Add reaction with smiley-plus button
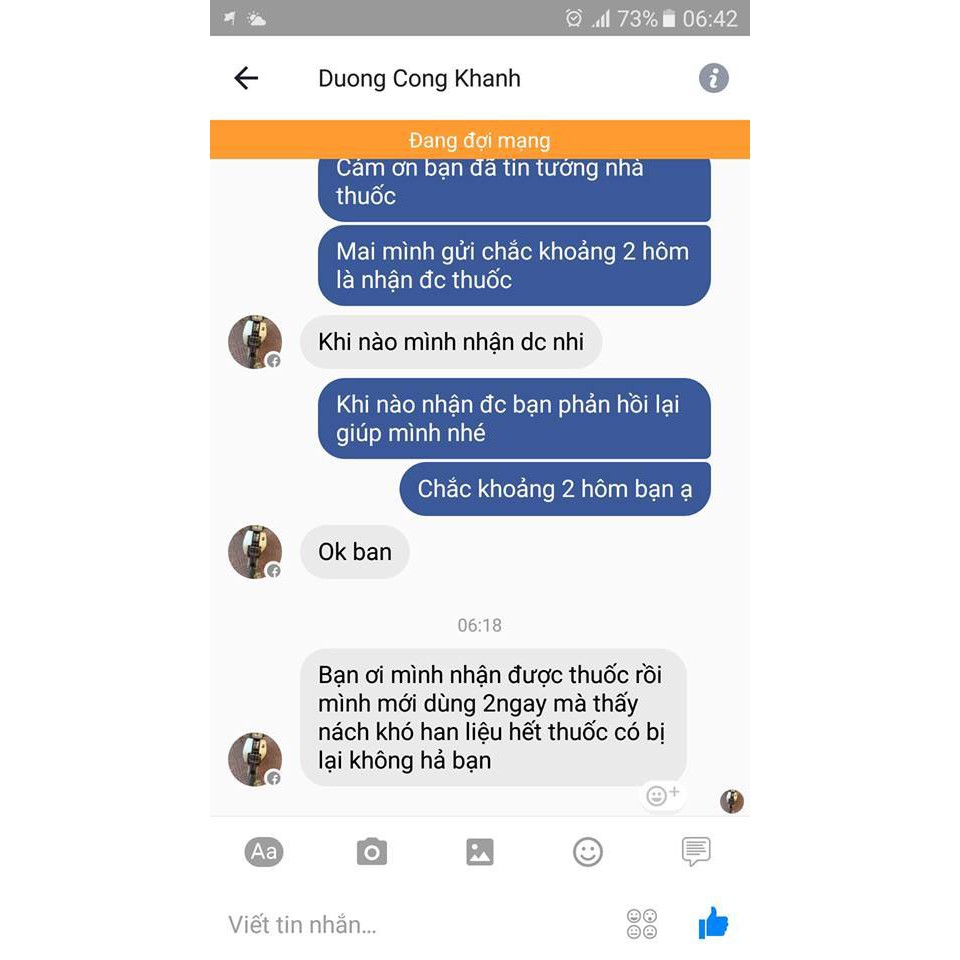Image resolution: width=960 pixels, height=960 pixels. [662, 795]
